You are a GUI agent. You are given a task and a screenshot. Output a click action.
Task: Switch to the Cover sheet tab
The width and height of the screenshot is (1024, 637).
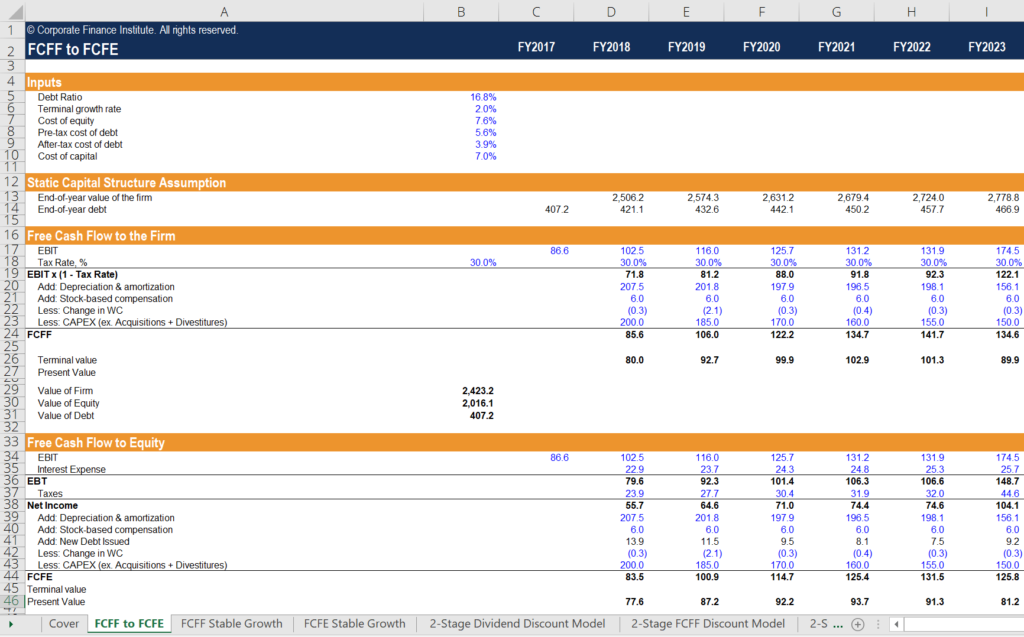(x=63, y=623)
